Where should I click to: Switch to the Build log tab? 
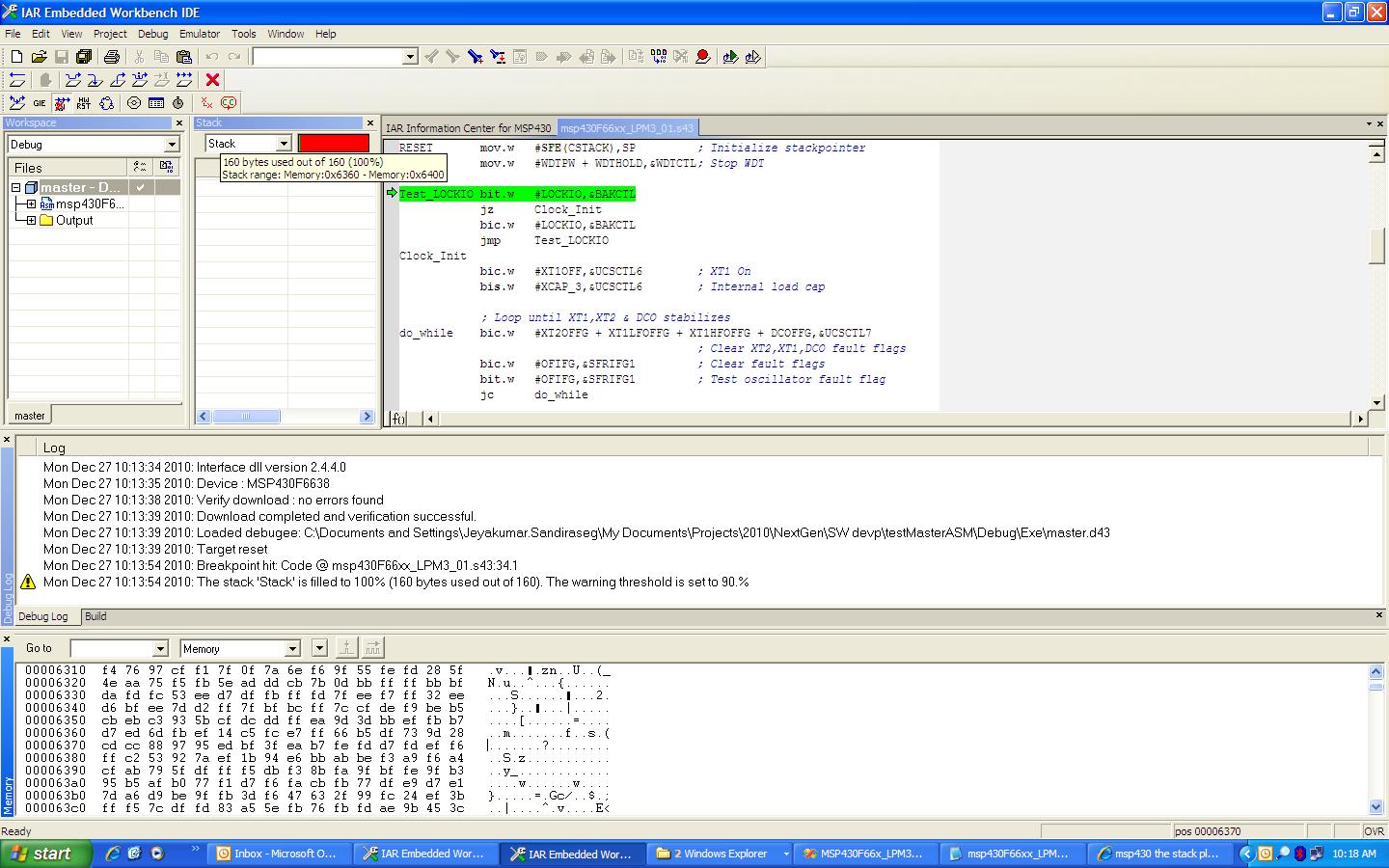point(95,616)
